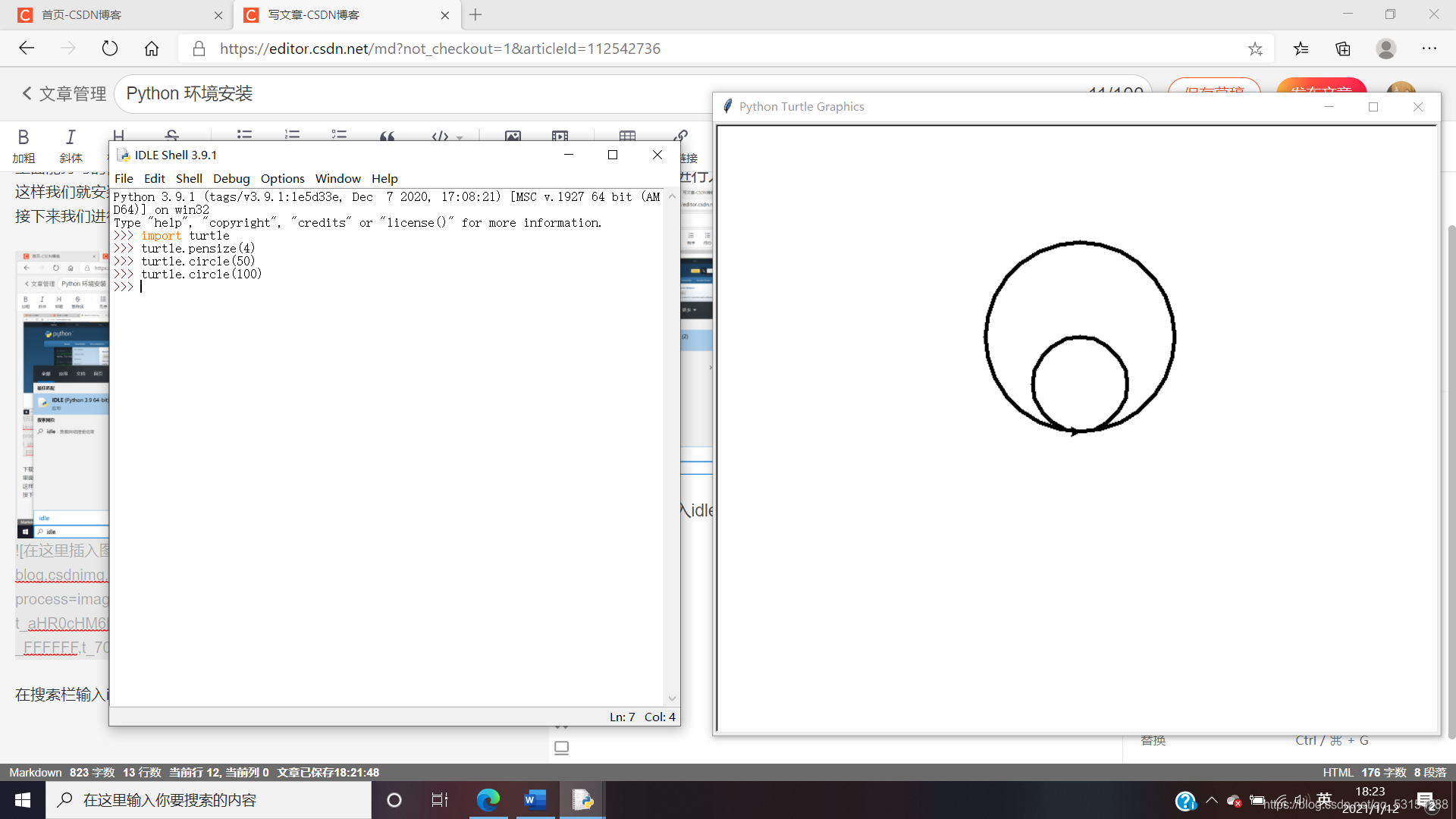The image size is (1456, 819).
Task: Open the Debug menu in IDLE Shell
Action: click(231, 178)
